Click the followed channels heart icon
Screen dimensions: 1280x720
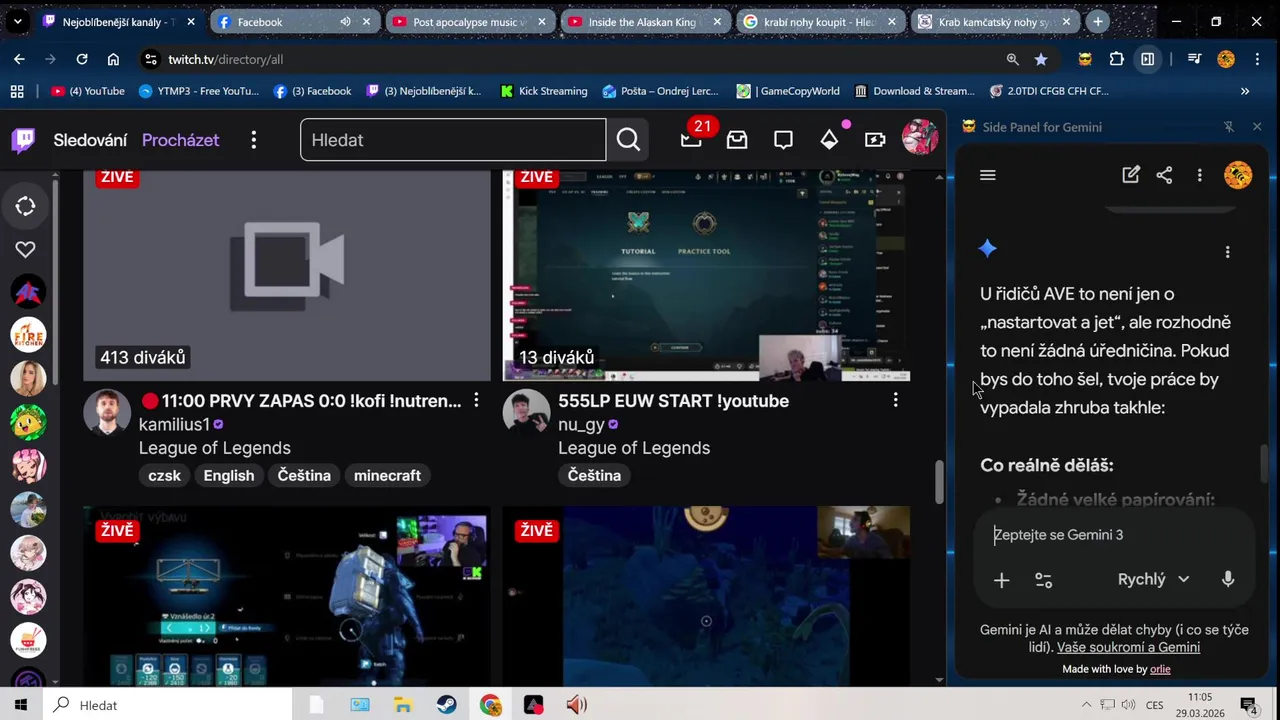point(25,249)
